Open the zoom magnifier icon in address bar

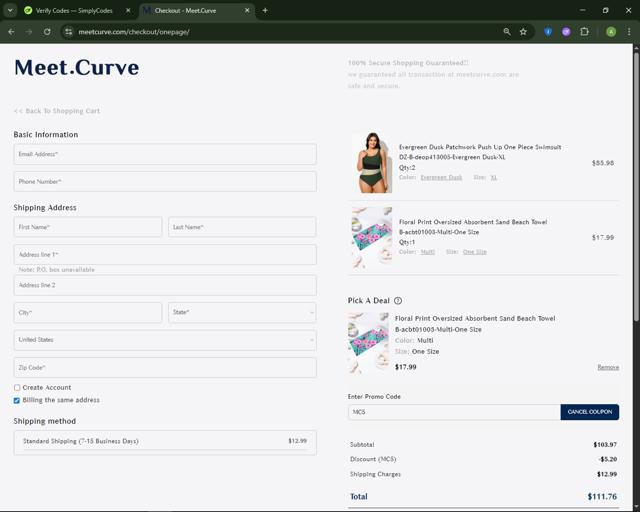(x=507, y=32)
